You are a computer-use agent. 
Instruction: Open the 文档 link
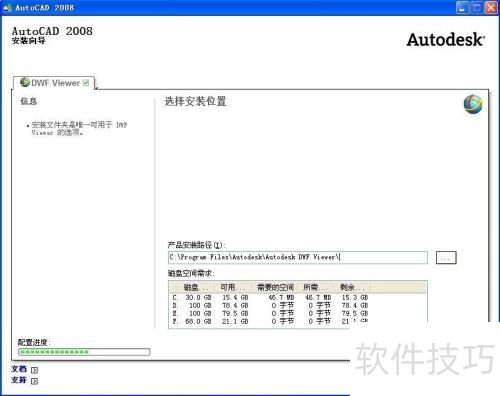pyautogui.click(x=19, y=369)
